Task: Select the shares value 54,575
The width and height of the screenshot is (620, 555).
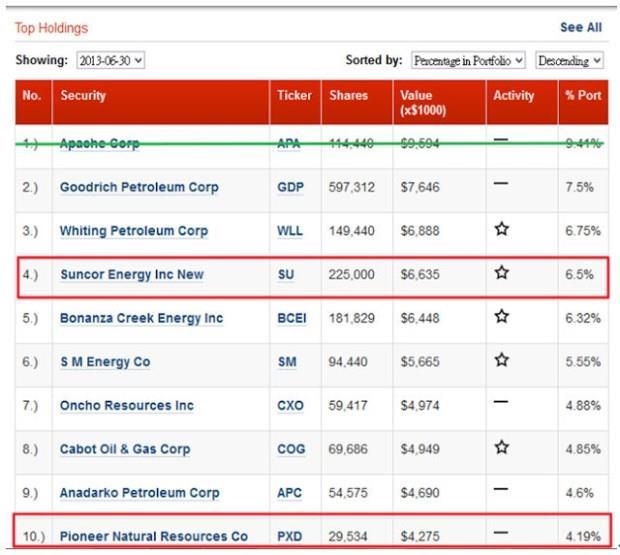Action: tap(348, 493)
